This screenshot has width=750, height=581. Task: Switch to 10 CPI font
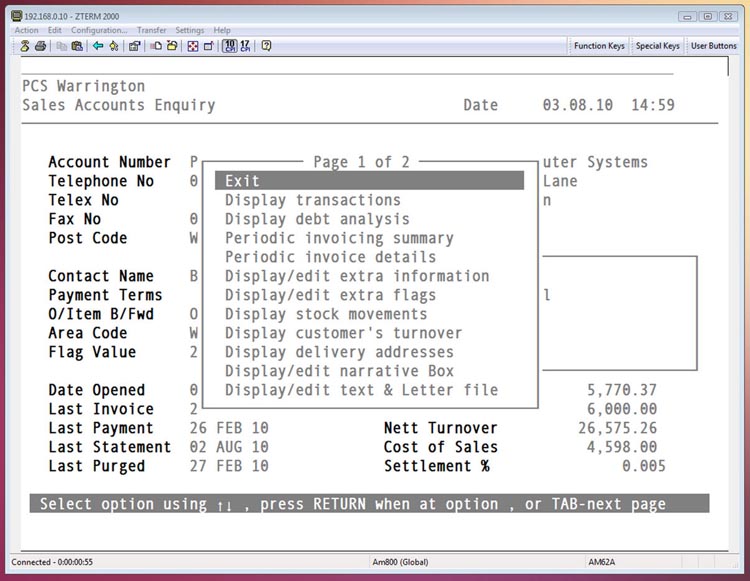click(x=230, y=46)
